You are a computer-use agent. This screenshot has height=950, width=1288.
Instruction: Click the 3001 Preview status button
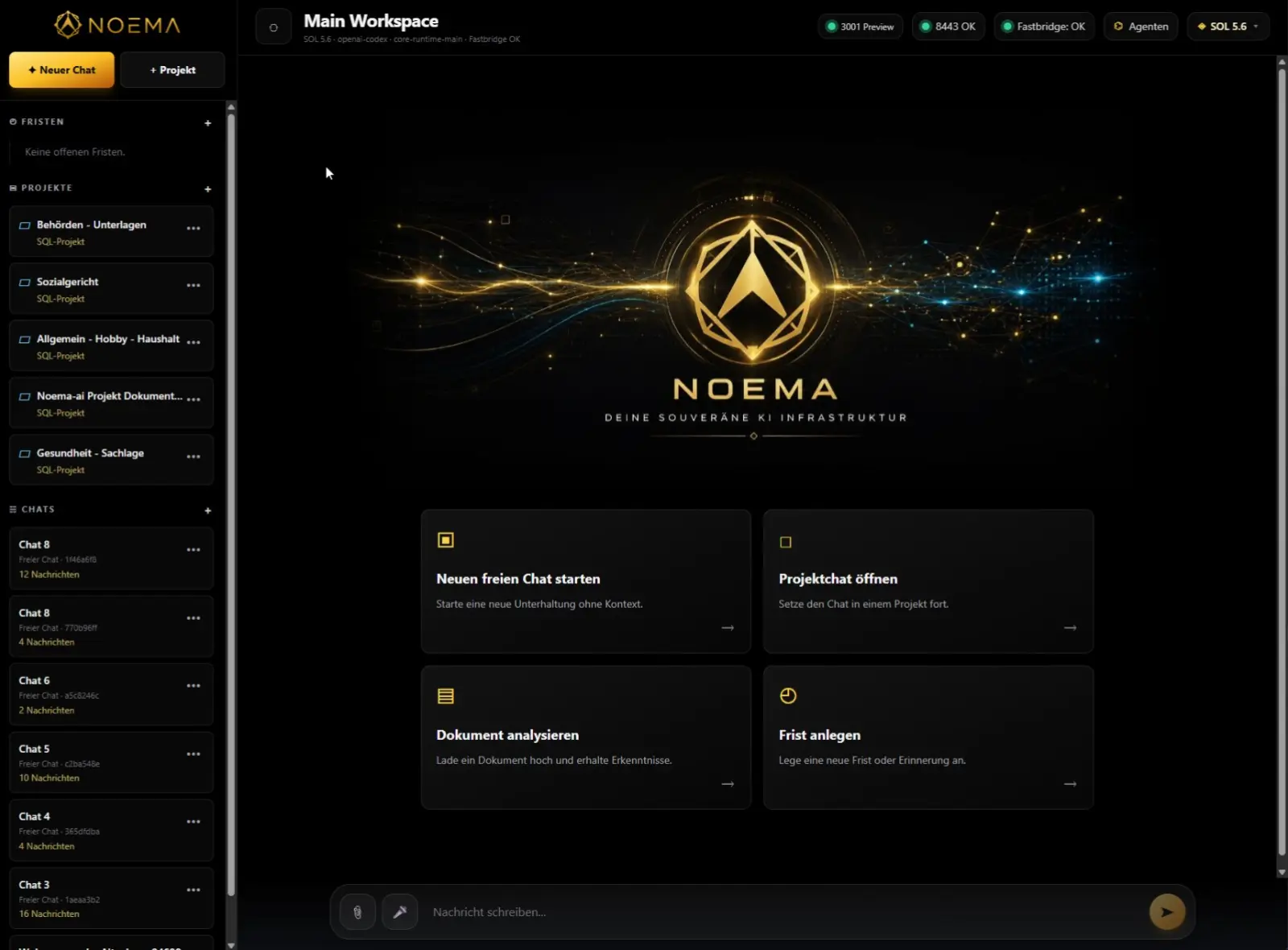[x=861, y=27]
